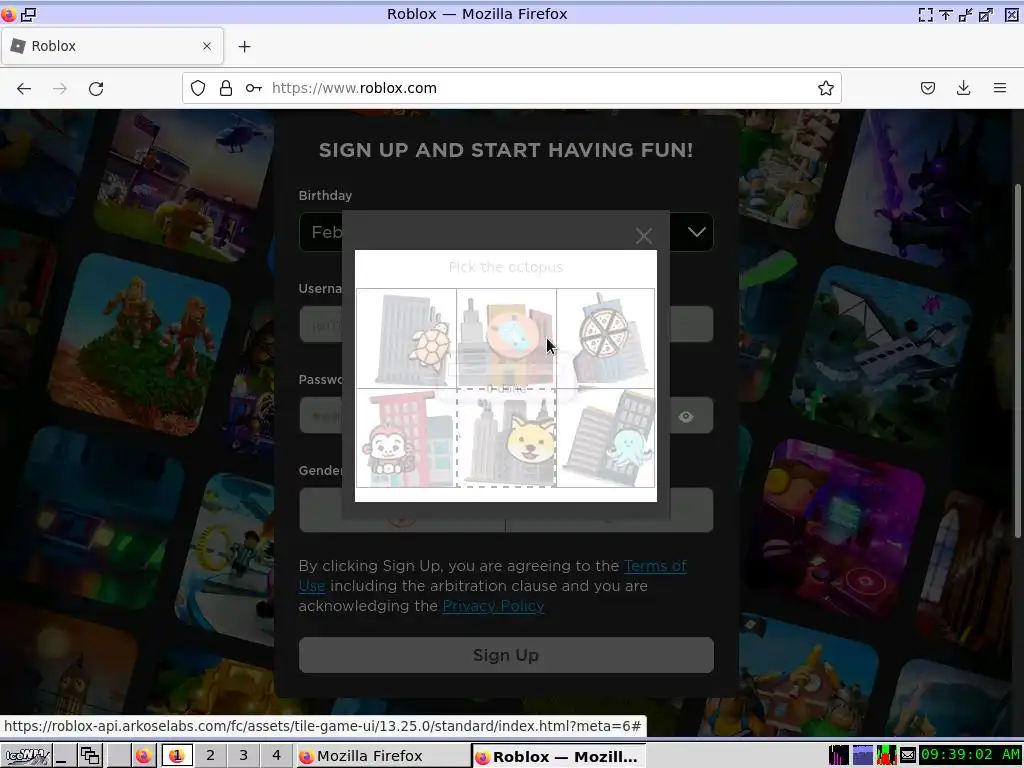Open the Privacy Policy link
This screenshot has width=1024, height=768.
click(493, 606)
